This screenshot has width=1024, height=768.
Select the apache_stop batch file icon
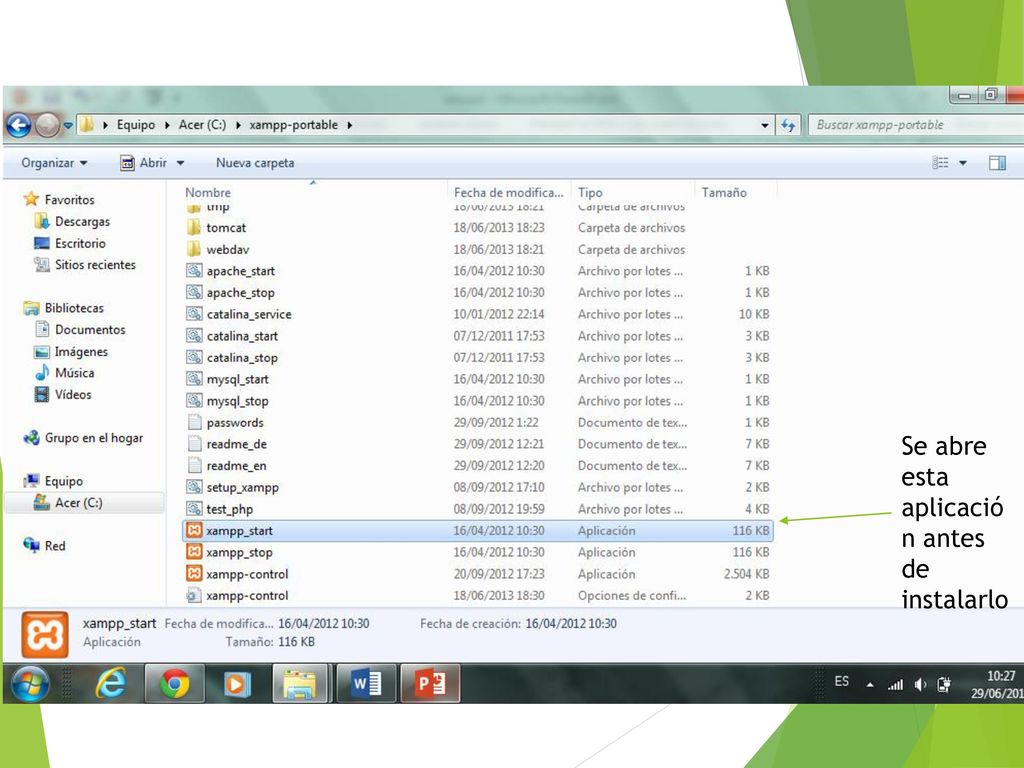click(x=194, y=292)
